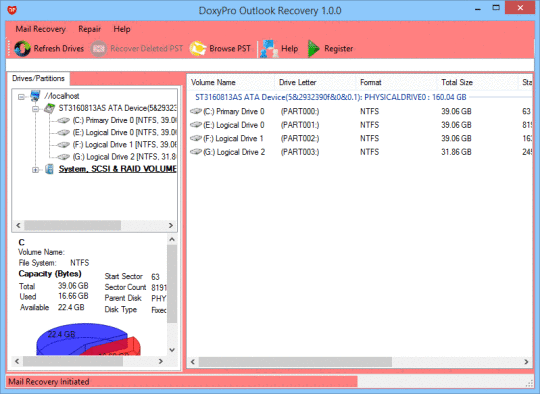Select (E:) Logical Drive 0 in tree
The height and width of the screenshot is (394, 540).
tap(125, 133)
